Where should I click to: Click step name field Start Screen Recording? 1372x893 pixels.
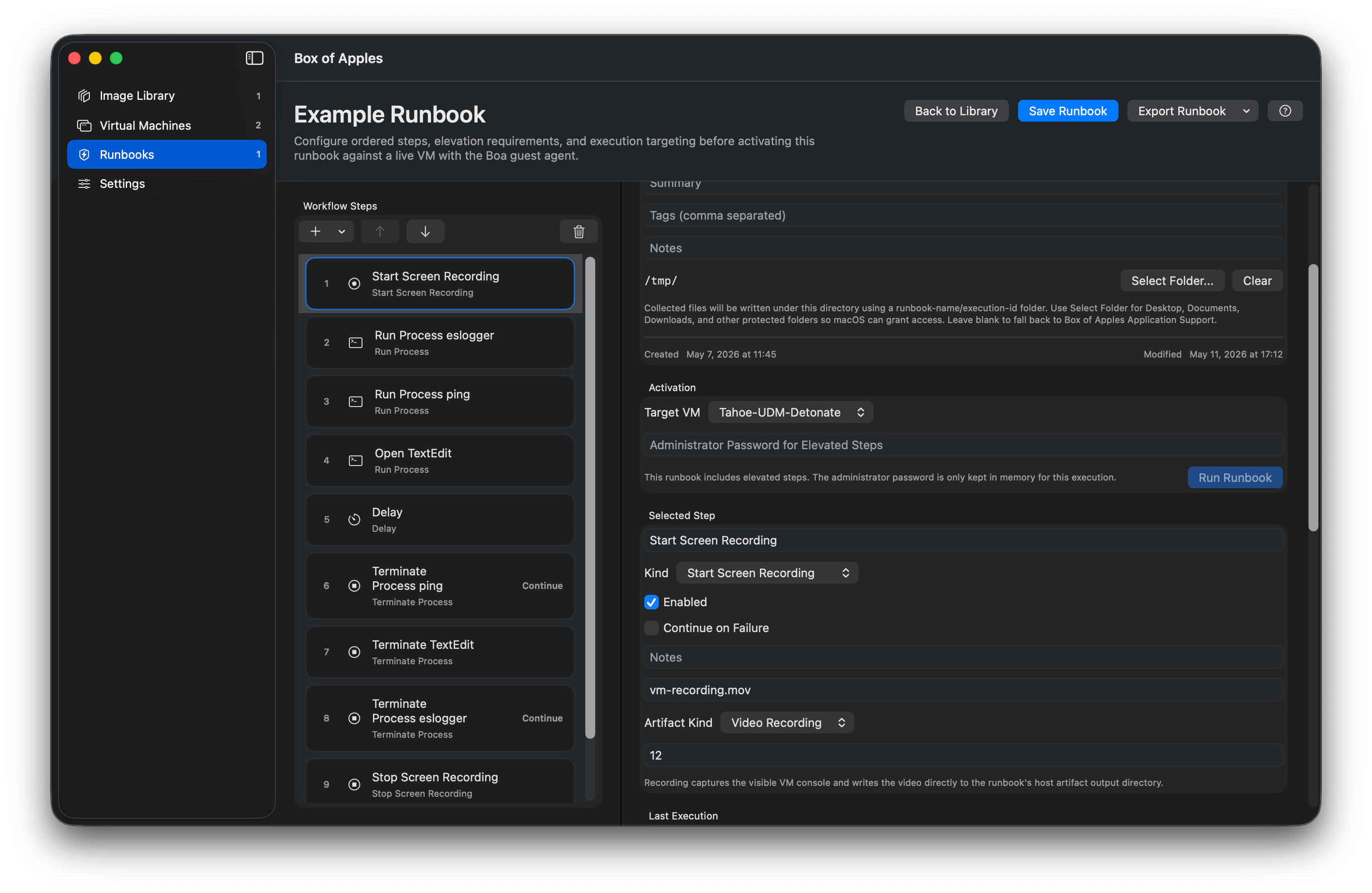pos(963,540)
